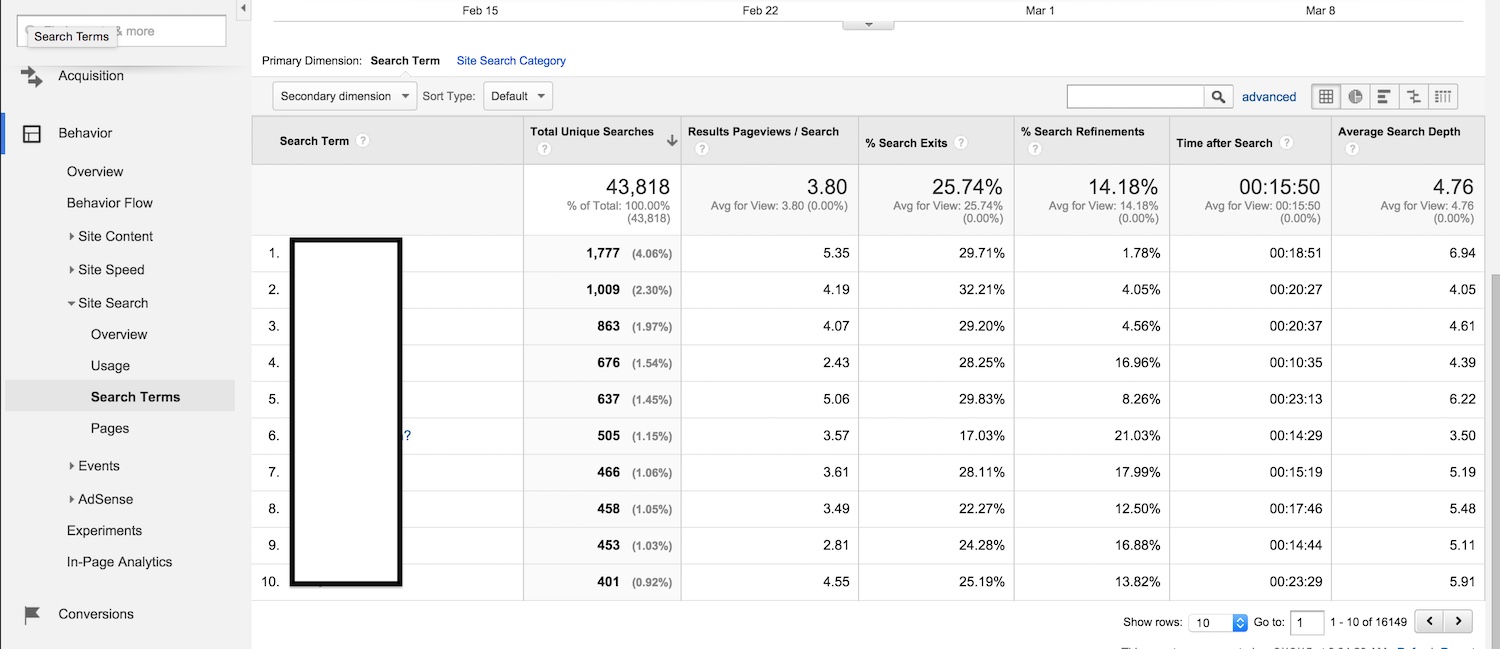The image size is (1500, 649).
Task: Click the 21.03% search refinements value
Action: pos(1134,436)
